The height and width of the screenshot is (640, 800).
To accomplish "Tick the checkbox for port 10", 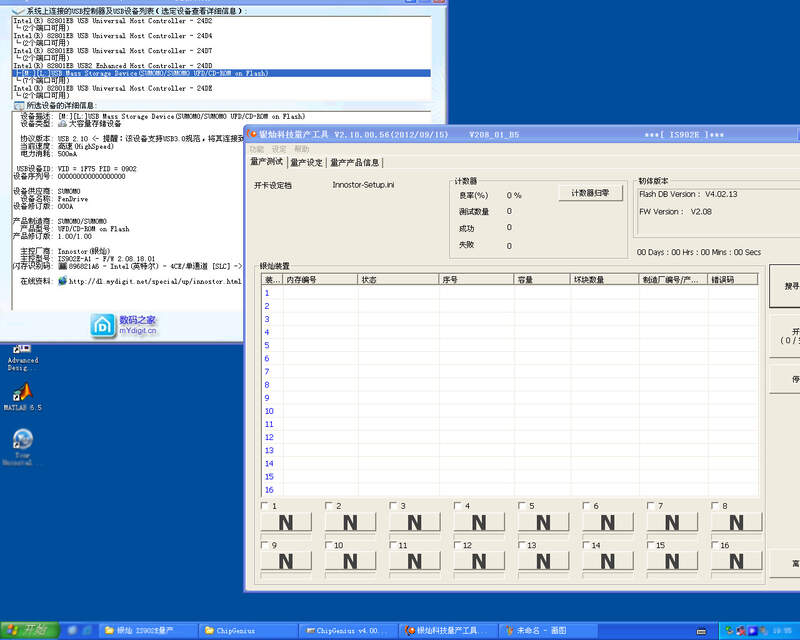I will tap(328, 545).
